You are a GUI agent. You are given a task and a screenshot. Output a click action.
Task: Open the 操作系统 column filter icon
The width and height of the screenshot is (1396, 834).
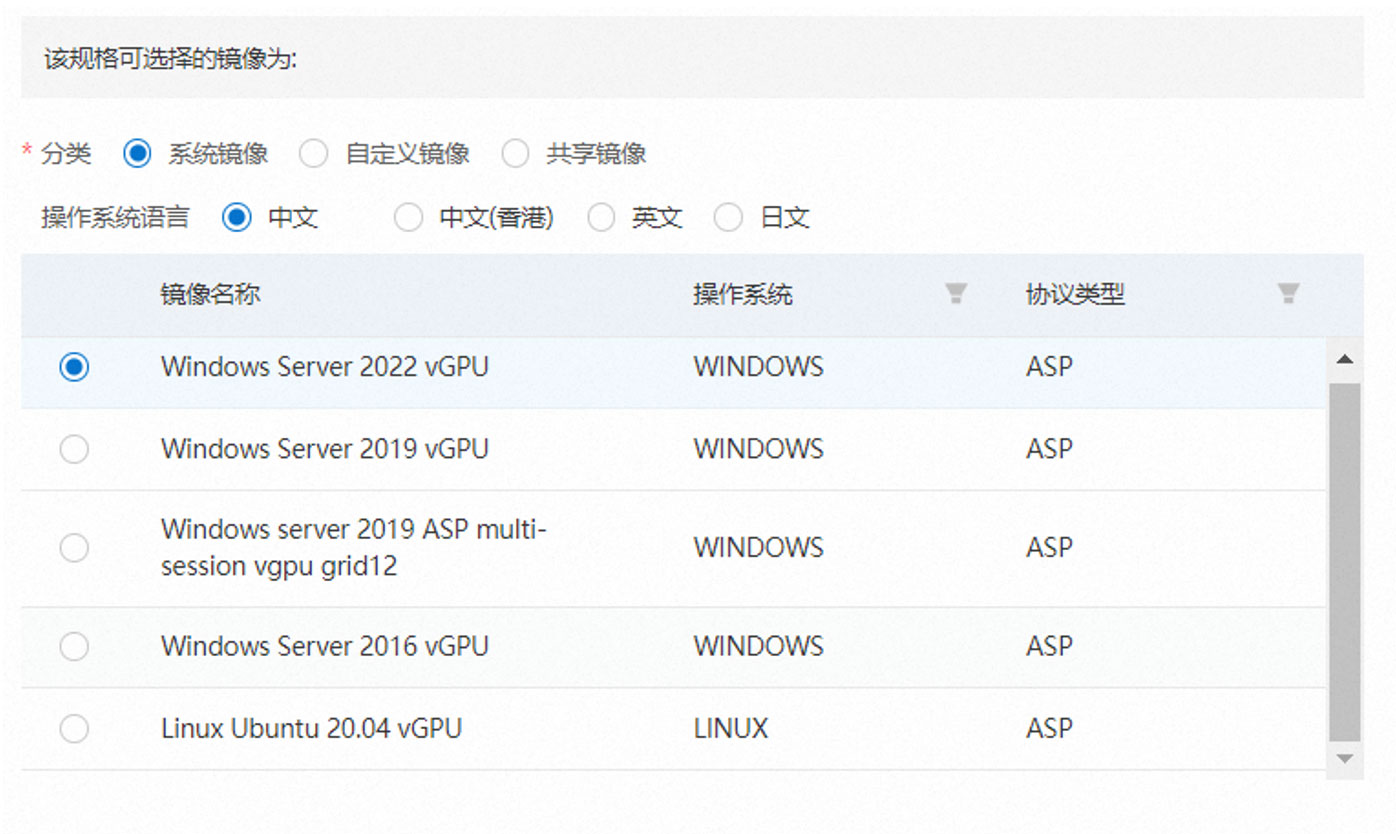point(957,293)
